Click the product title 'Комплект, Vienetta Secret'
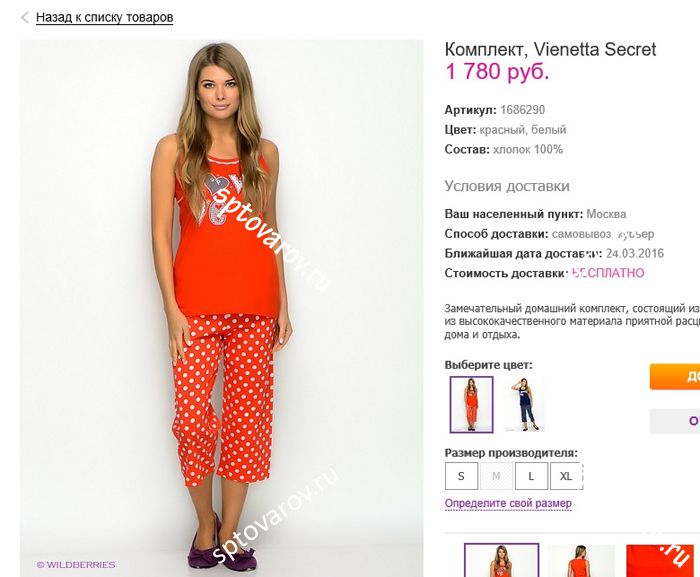 point(550,50)
